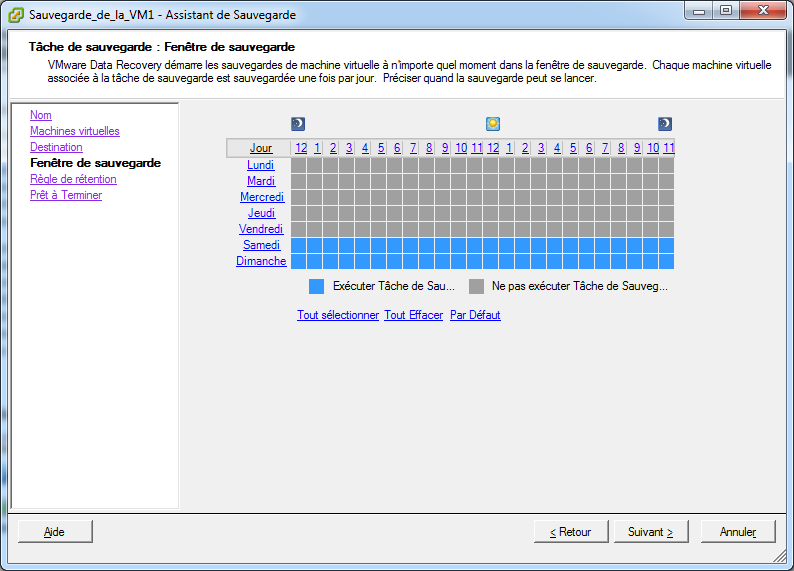This screenshot has width=794, height=571.
Task: Open the Prêt à Terminer step
Action: pos(66,195)
